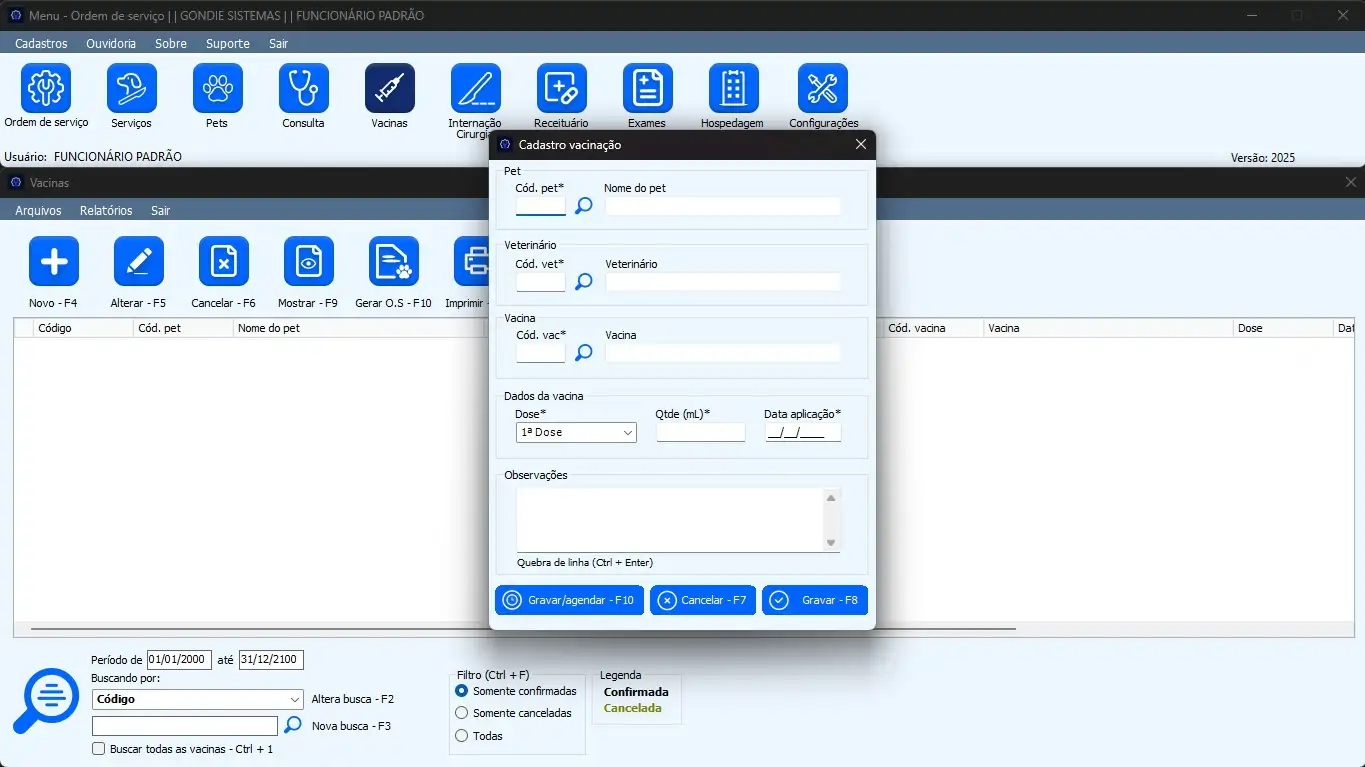1365x767 pixels.
Task: Open the Relatórios menu
Action: point(106,211)
